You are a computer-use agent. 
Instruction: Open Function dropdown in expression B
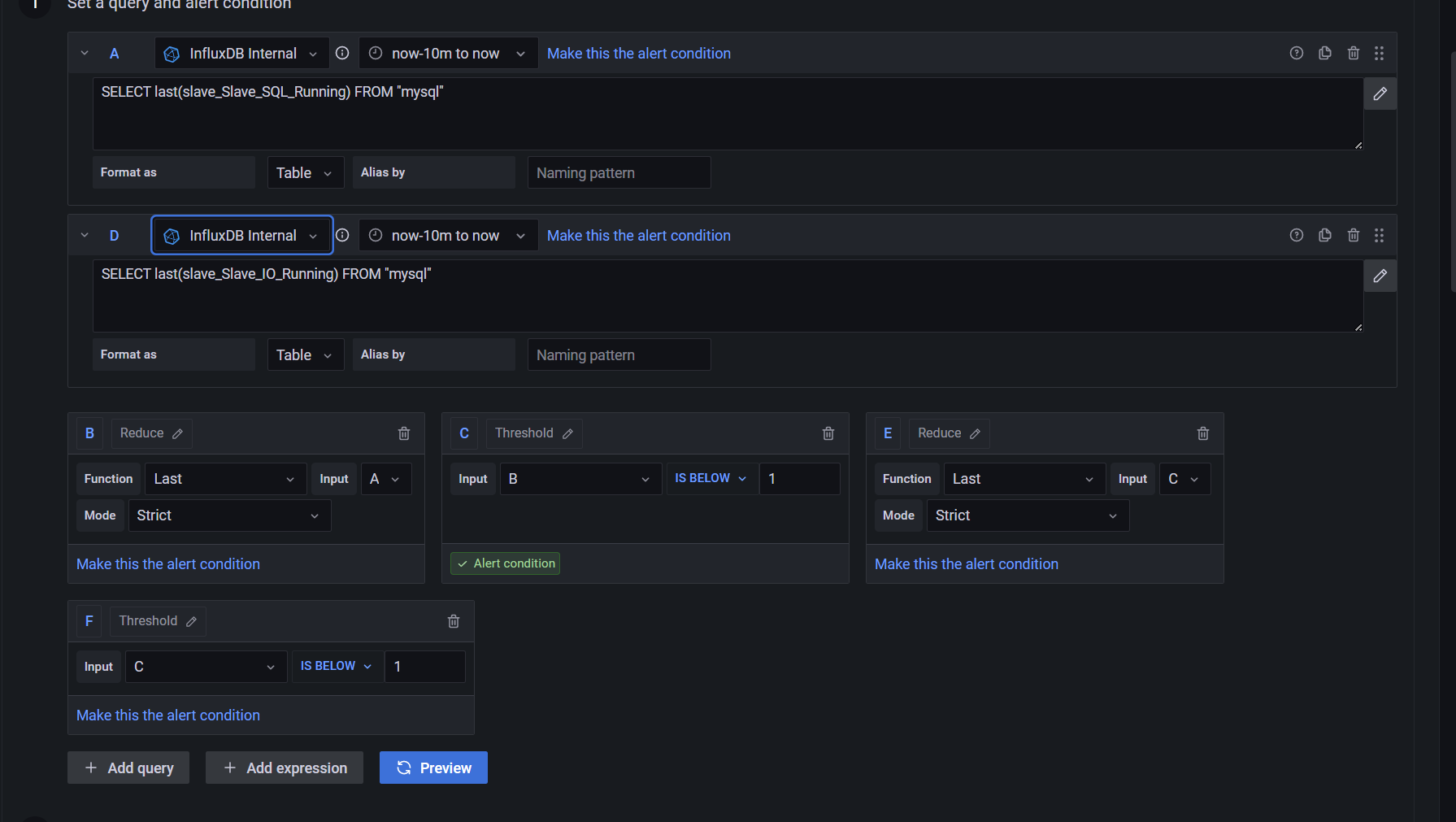226,479
